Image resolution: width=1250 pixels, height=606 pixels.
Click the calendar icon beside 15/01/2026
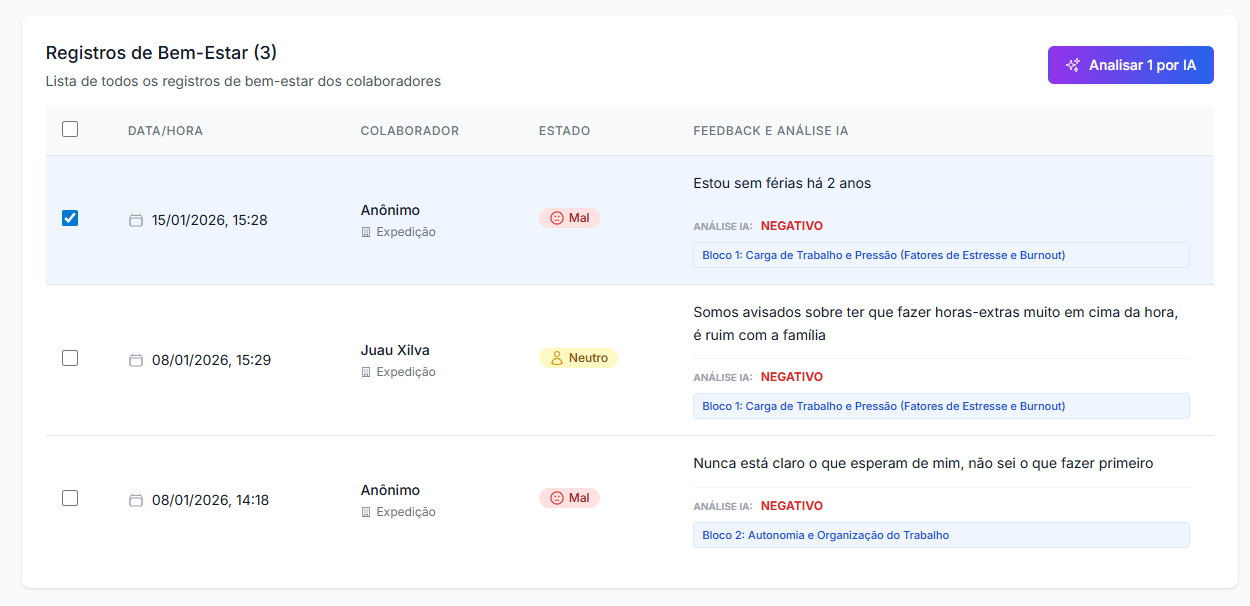point(136,220)
